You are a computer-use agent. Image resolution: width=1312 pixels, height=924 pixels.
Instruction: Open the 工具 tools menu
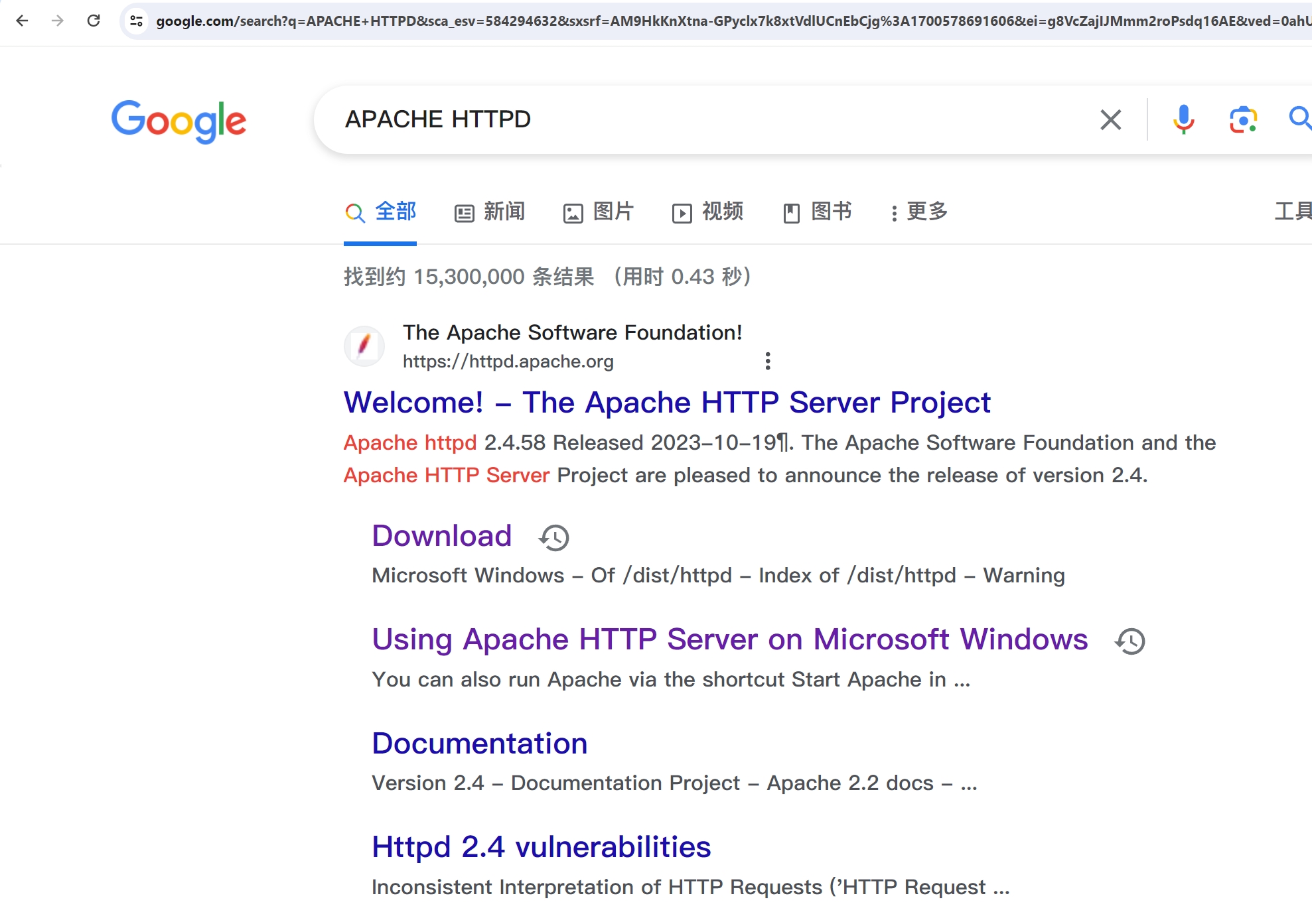(1292, 211)
